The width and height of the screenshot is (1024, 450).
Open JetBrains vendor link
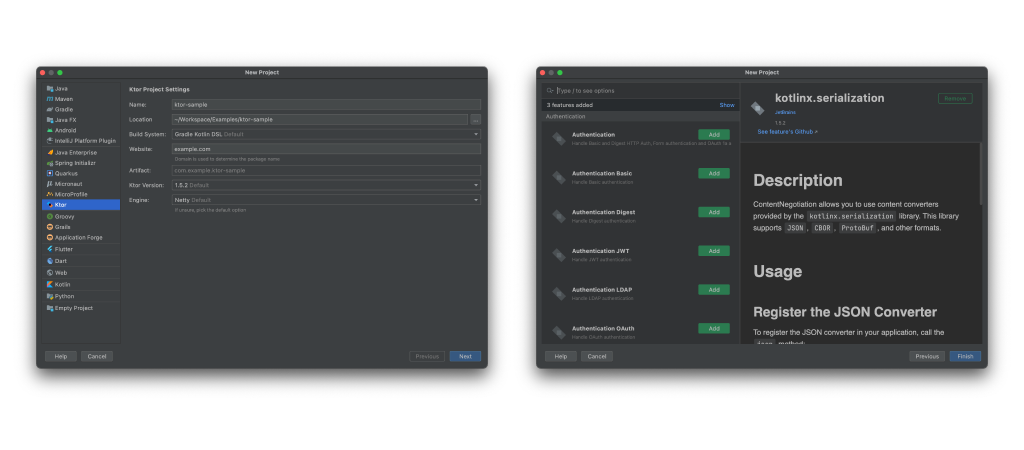click(785, 112)
